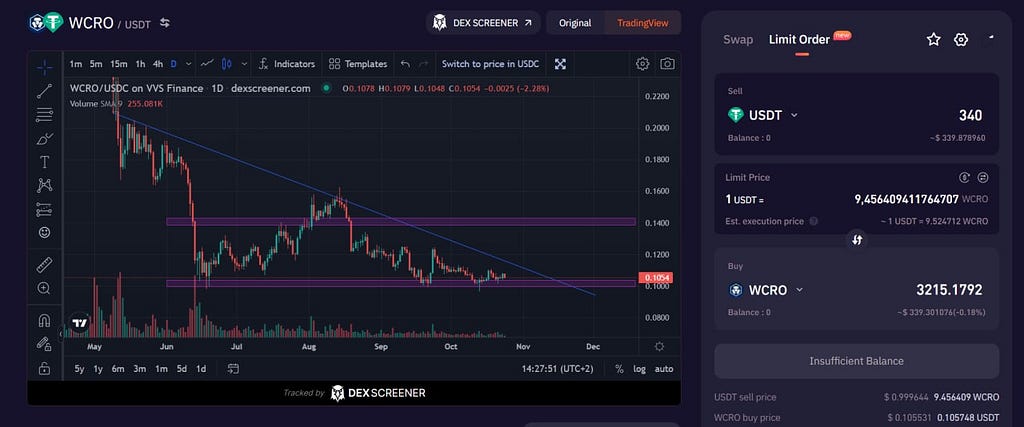This screenshot has width=1024, height=427.
Task: Toggle lock all drawing tools
Action: click(44, 368)
